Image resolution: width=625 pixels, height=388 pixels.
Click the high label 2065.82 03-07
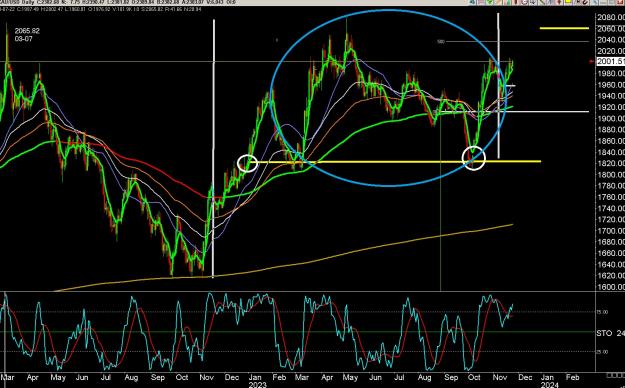click(x=27, y=35)
